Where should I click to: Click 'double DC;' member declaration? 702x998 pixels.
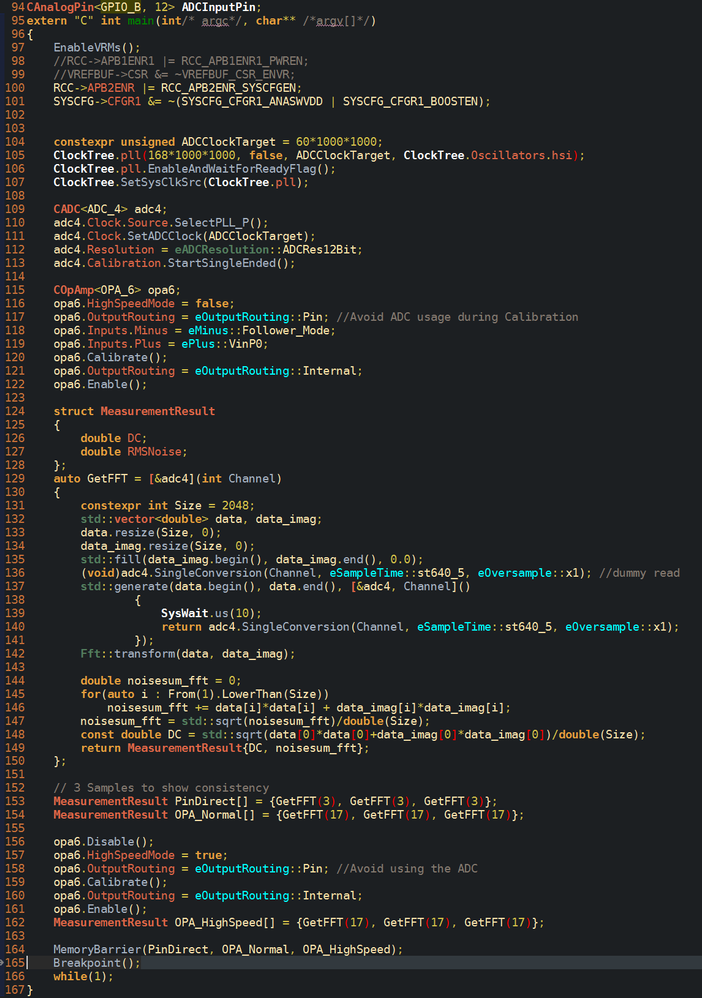[113, 438]
